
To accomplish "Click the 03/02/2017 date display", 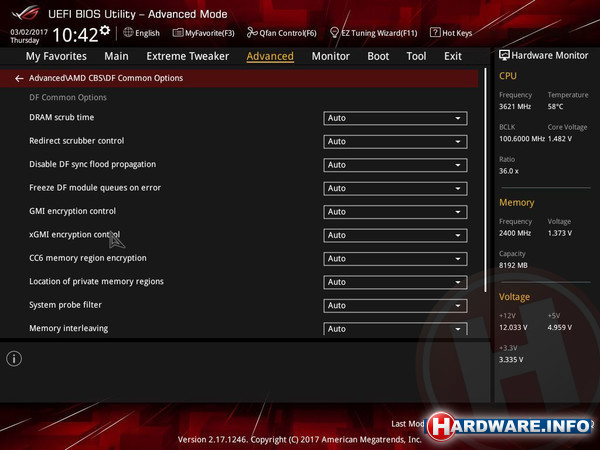I will 29,32.
